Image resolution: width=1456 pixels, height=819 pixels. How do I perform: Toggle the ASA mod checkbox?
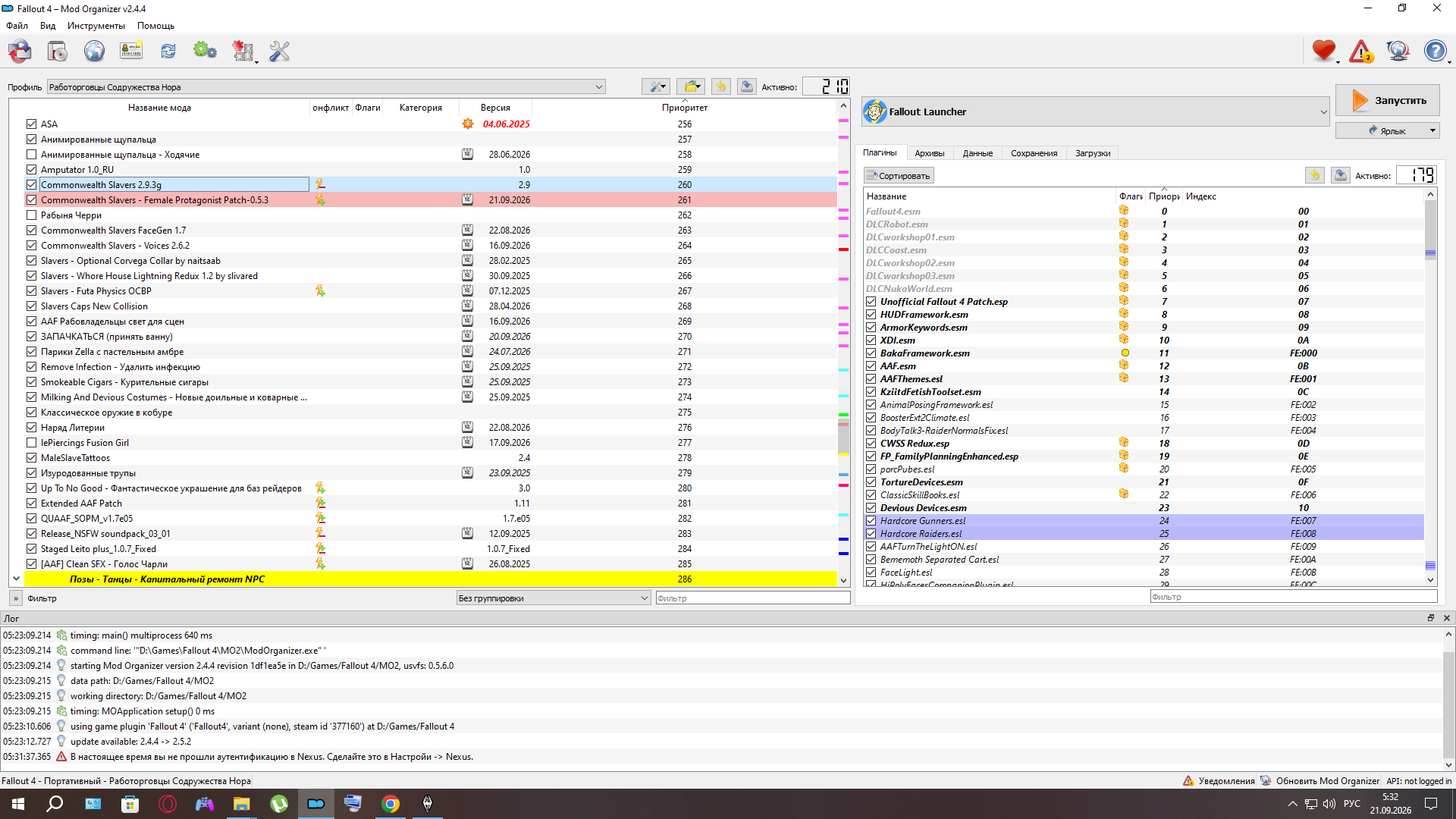(x=31, y=124)
